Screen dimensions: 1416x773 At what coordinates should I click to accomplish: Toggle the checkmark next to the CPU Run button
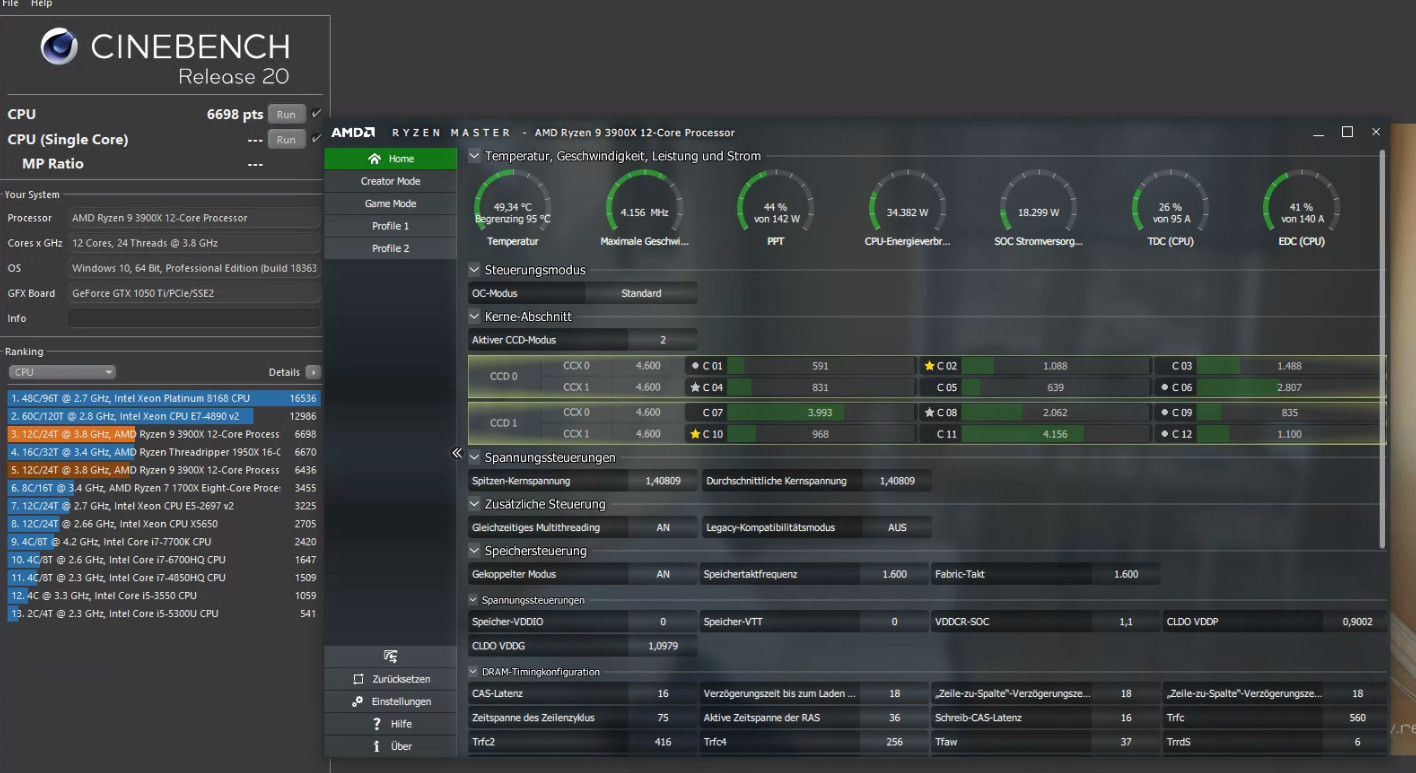pos(317,113)
